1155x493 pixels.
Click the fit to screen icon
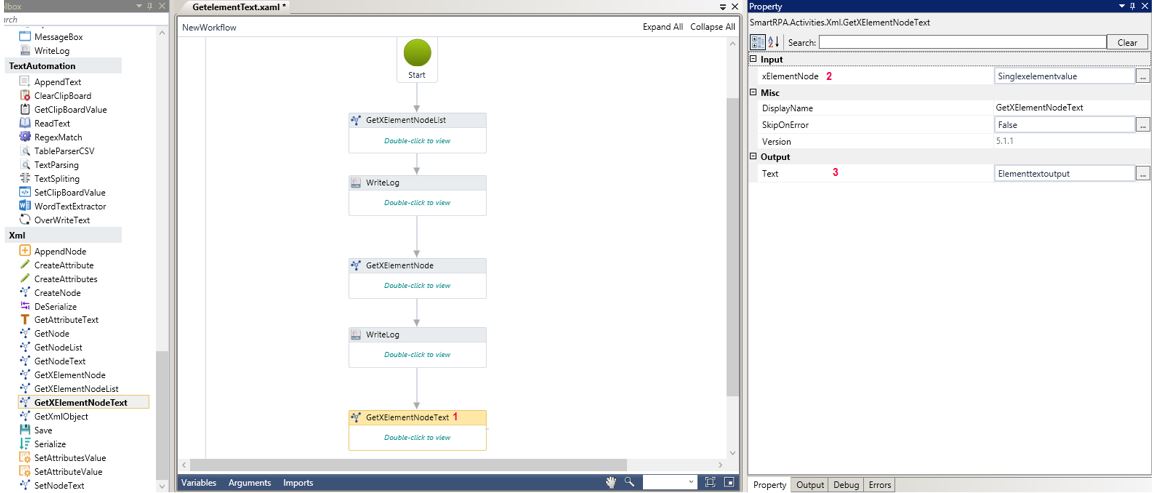[710, 482]
